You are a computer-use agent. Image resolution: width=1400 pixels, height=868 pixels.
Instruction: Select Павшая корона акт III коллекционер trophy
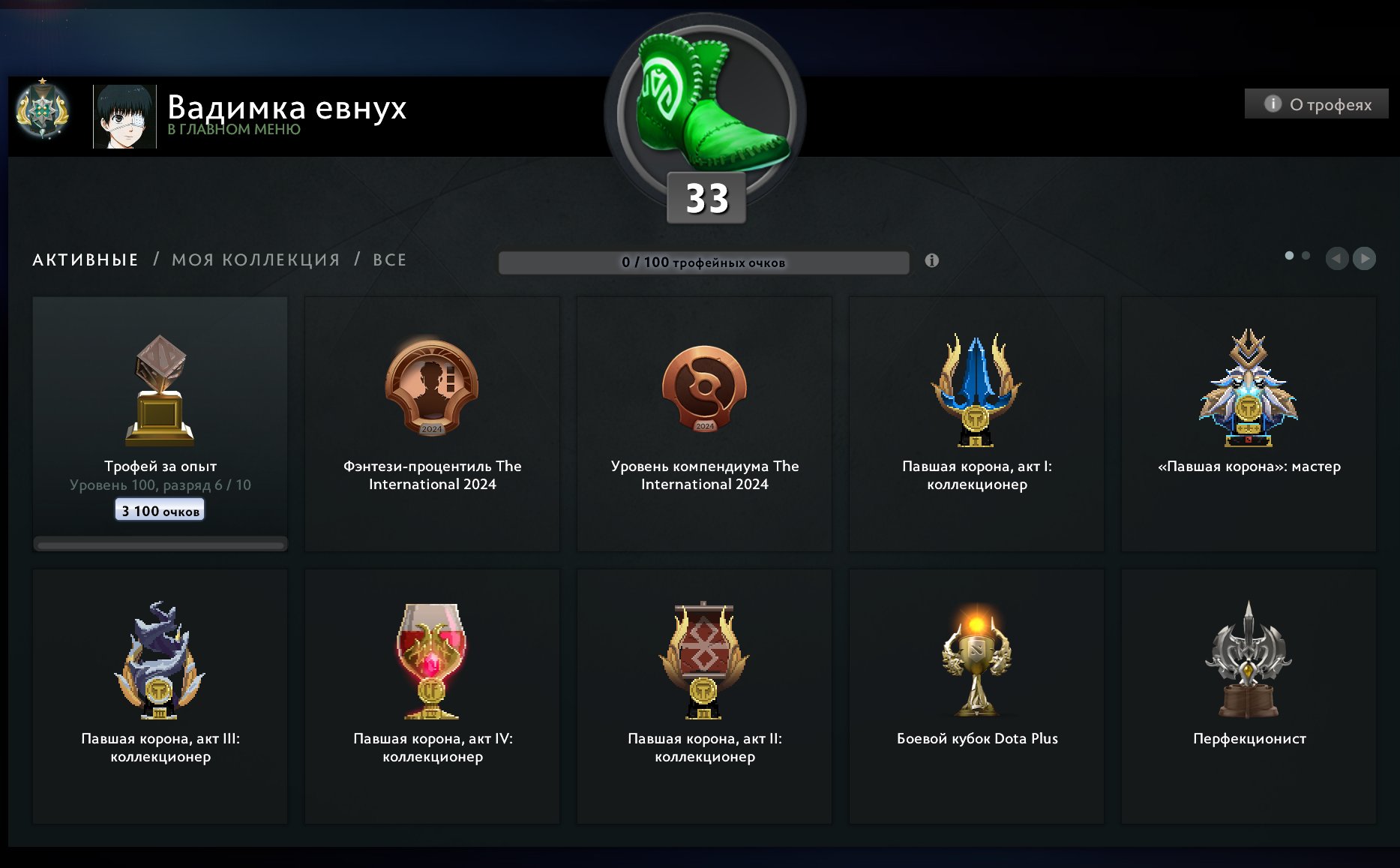(160, 696)
